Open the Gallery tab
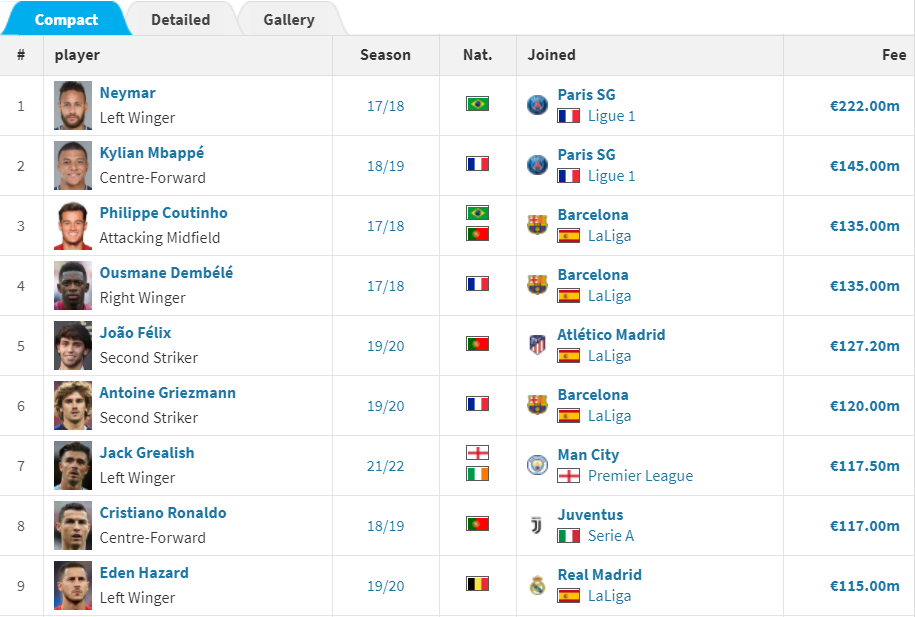Viewport: 915px width, 617px height. click(x=289, y=19)
